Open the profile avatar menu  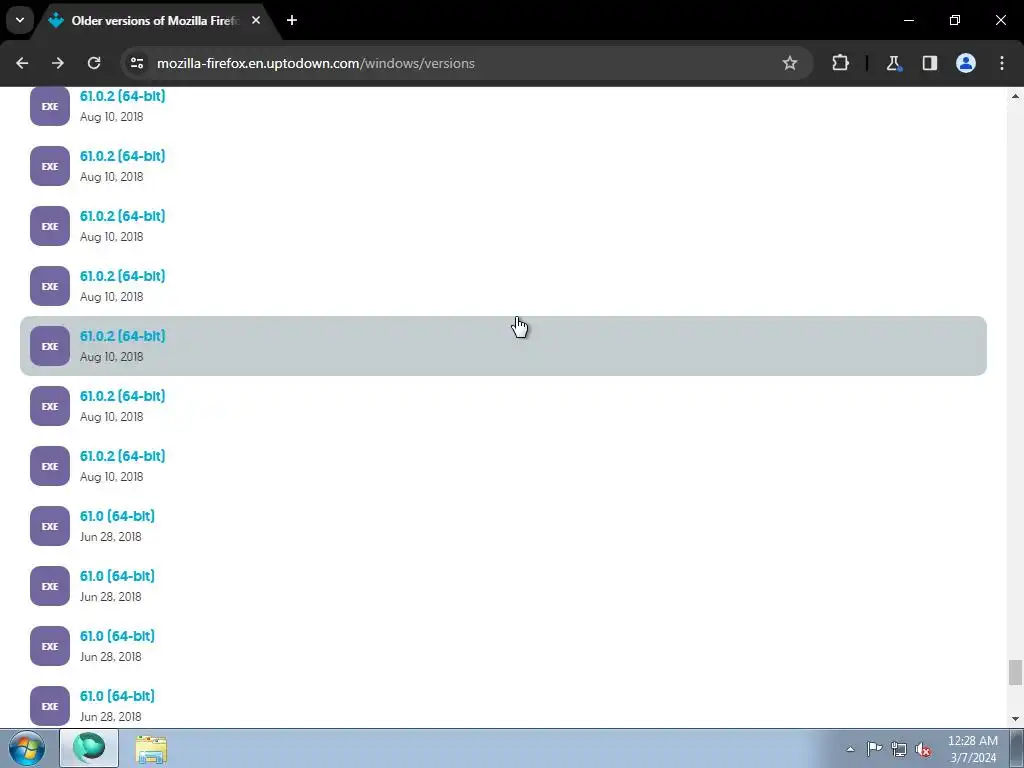point(966,63)
